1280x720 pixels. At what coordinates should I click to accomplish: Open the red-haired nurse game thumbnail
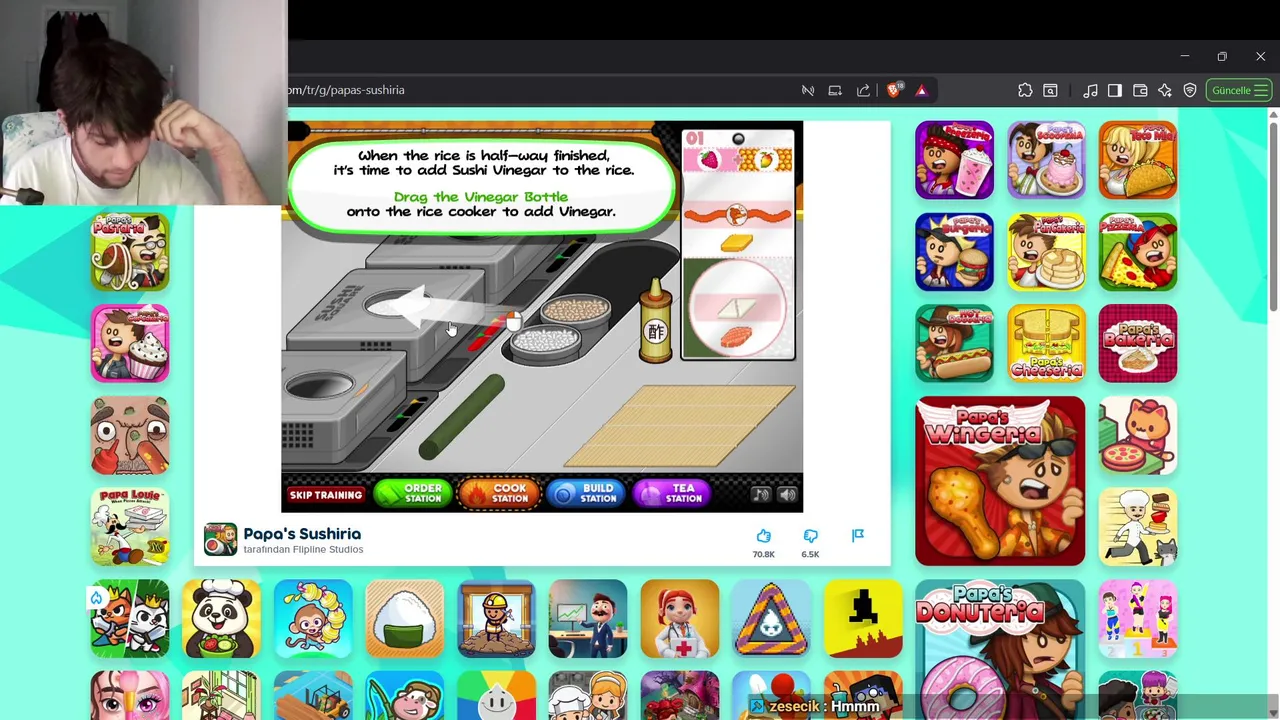(680, 619)
